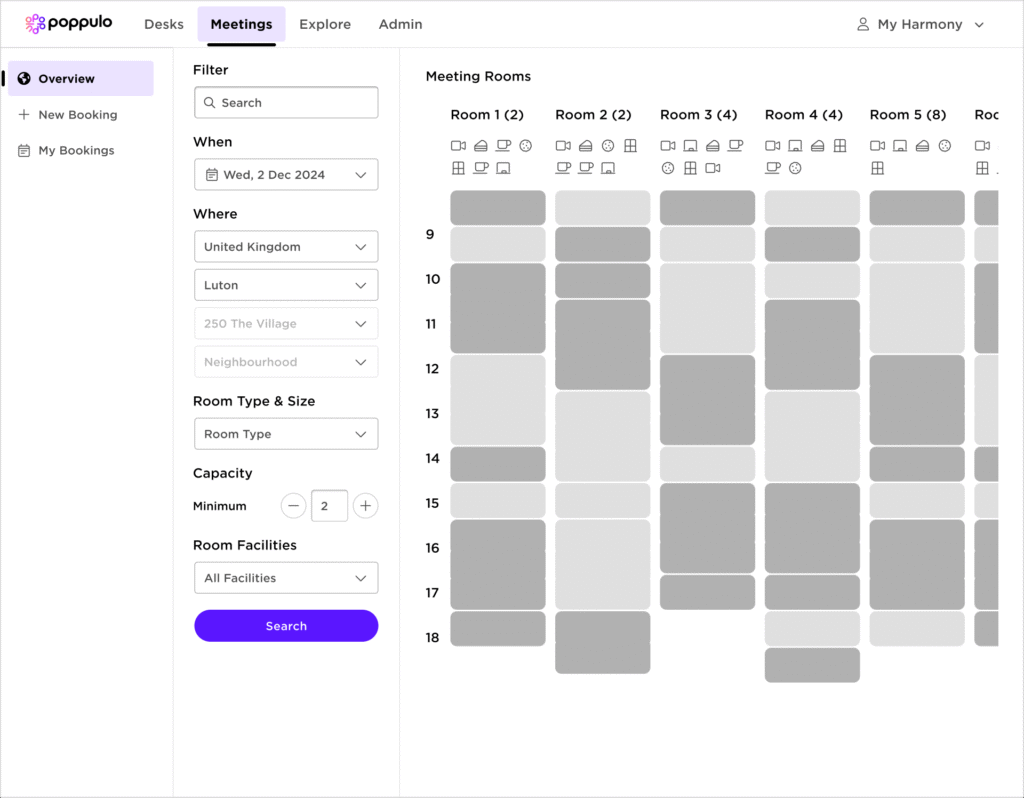Increase minimum capacity with the plus button

[366, 506]
